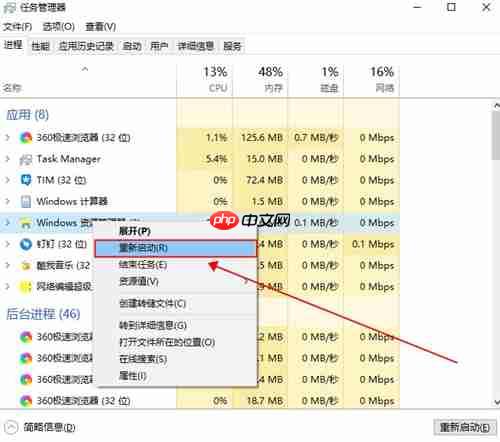Sort by the 名称 column header
This screenshot has height=442, width=500.
(88, 80)
